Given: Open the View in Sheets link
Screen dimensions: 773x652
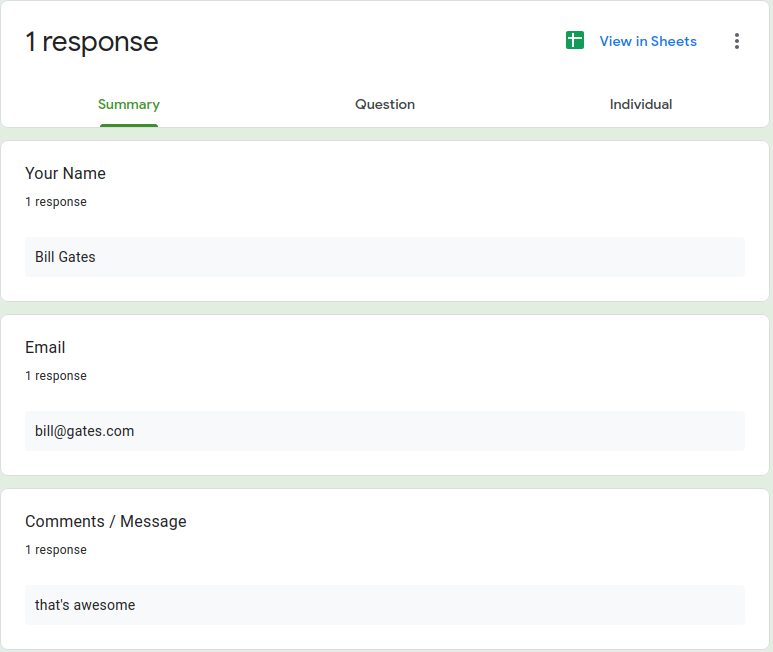Looking at the screenshot, I should (x=648, y=41).
